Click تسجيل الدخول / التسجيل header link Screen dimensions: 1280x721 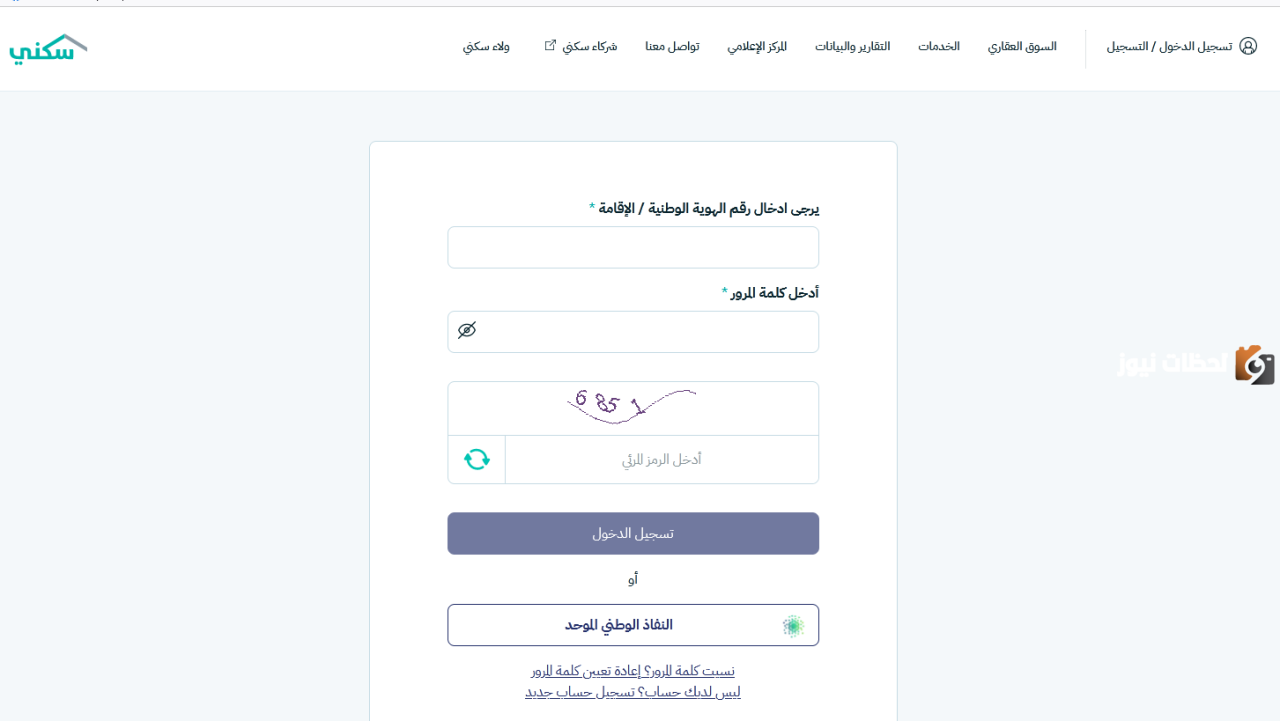point(1169,46)
